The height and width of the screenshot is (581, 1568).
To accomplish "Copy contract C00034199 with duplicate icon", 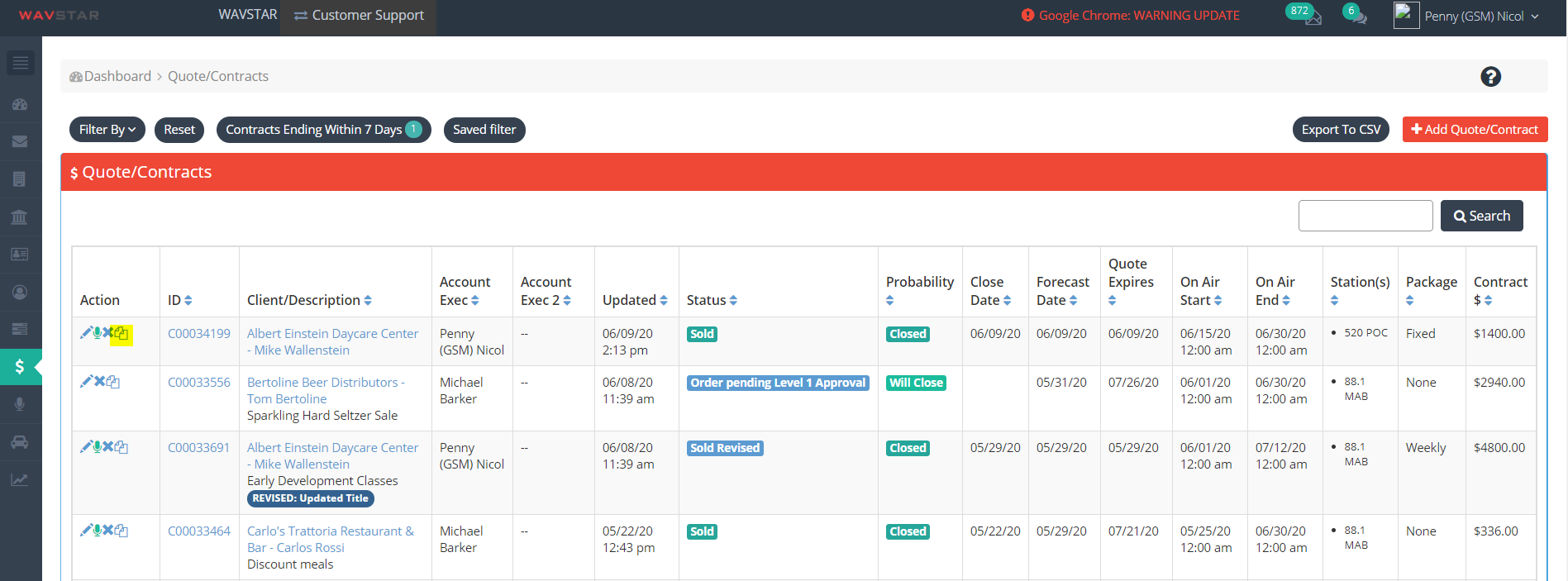I will click(122, 334).
